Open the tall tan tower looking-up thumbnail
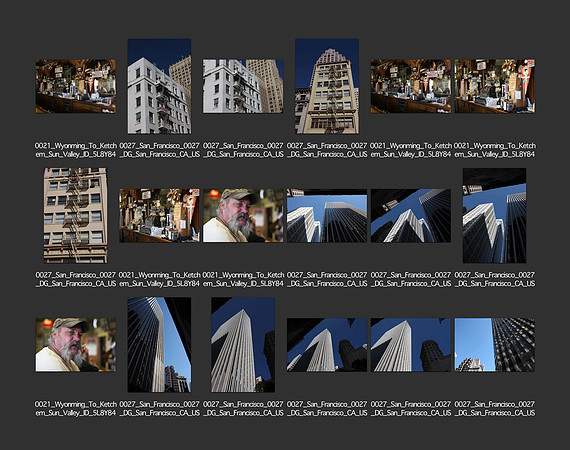Screen dimensions: 570x450 point(327,86)
